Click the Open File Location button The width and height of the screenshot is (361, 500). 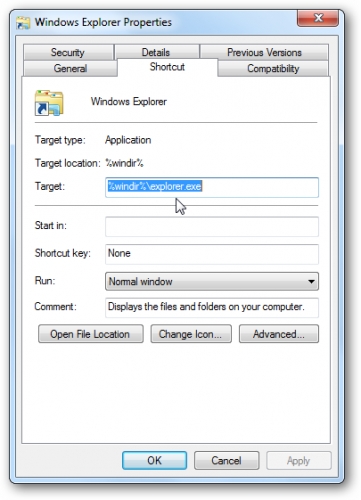pyautogui.click(x=91, y=334)
